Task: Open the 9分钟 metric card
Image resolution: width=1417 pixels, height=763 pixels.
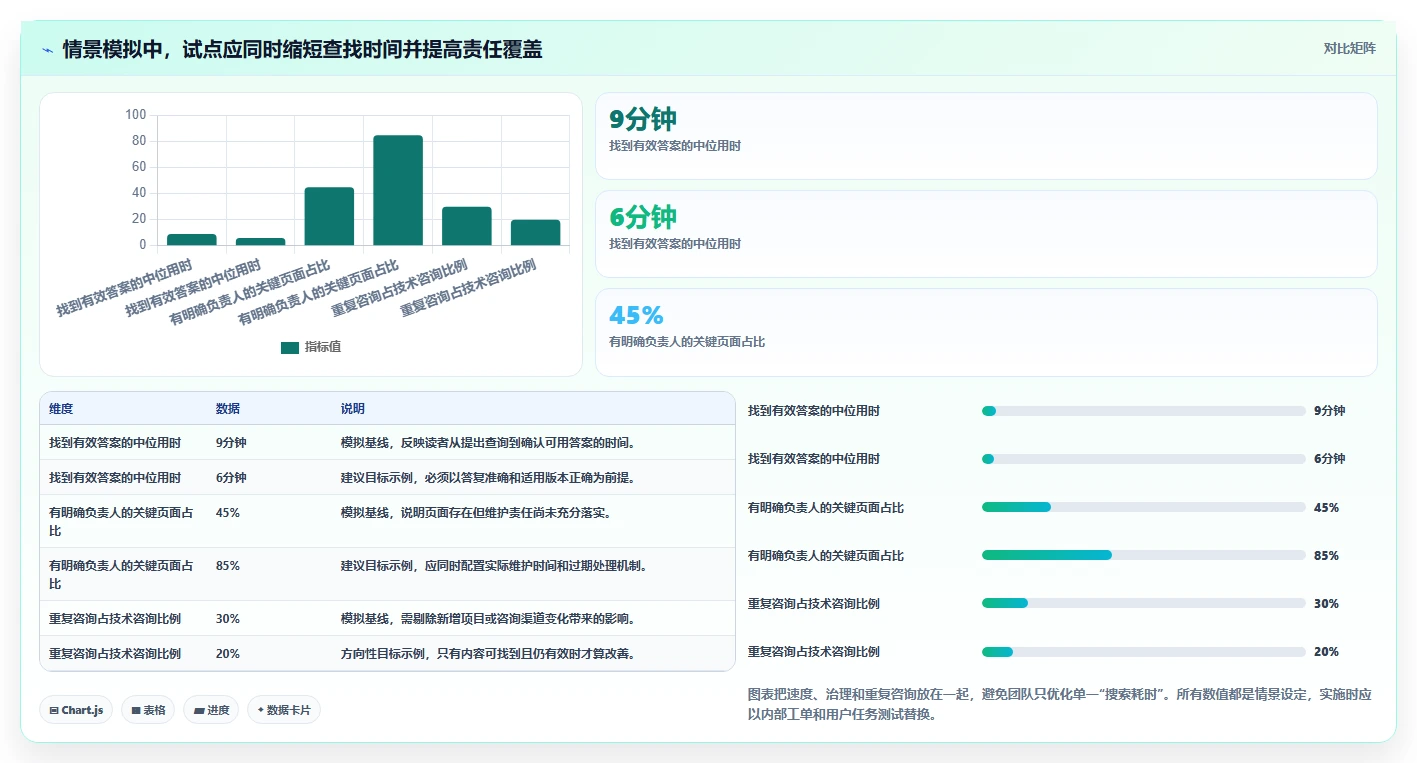Action: (x=986, y=136)
